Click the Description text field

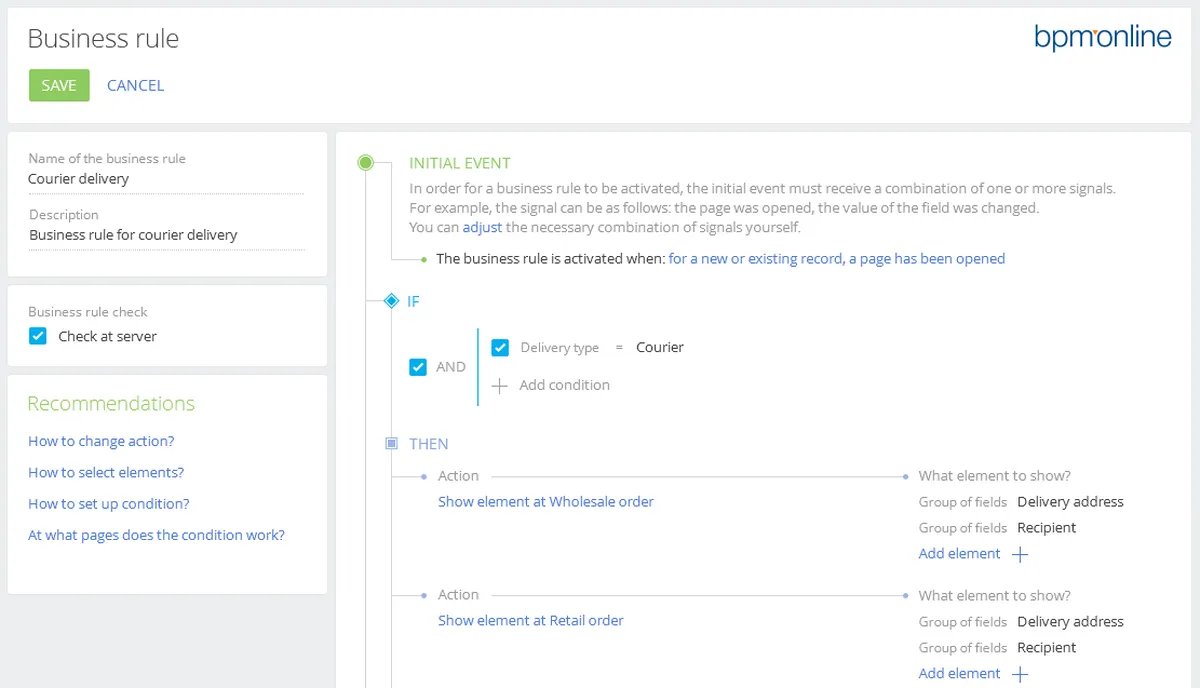point(165,236)
